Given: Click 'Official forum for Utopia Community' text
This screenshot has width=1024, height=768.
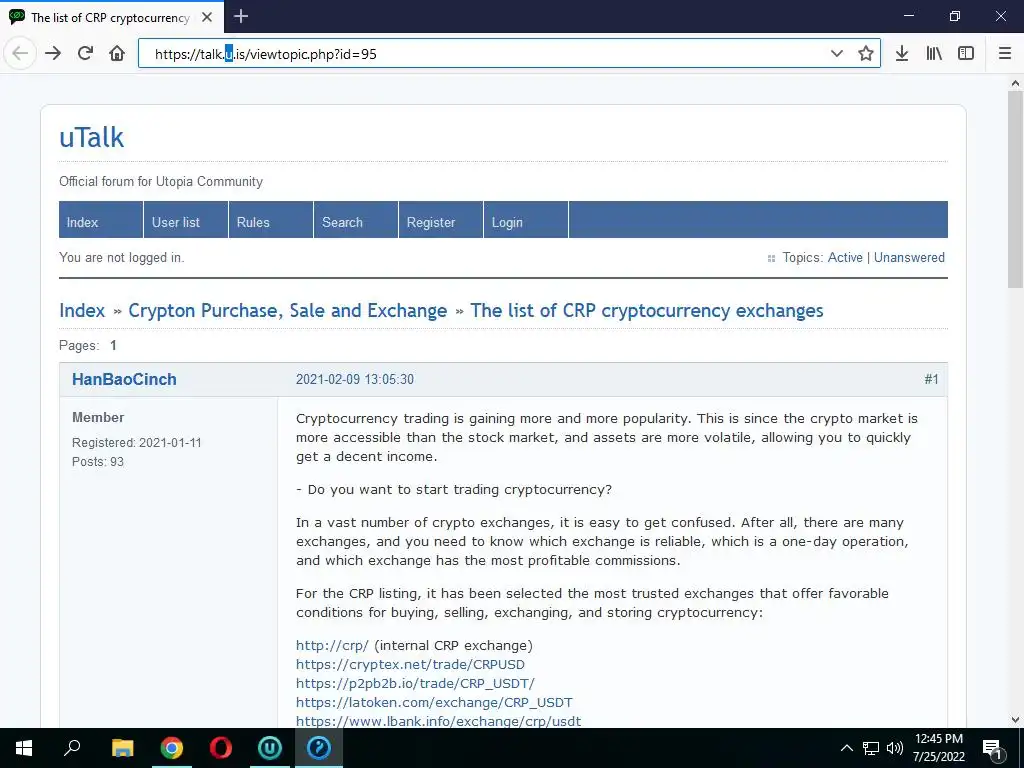Looking at the screenshot, I should pos(161,182).
